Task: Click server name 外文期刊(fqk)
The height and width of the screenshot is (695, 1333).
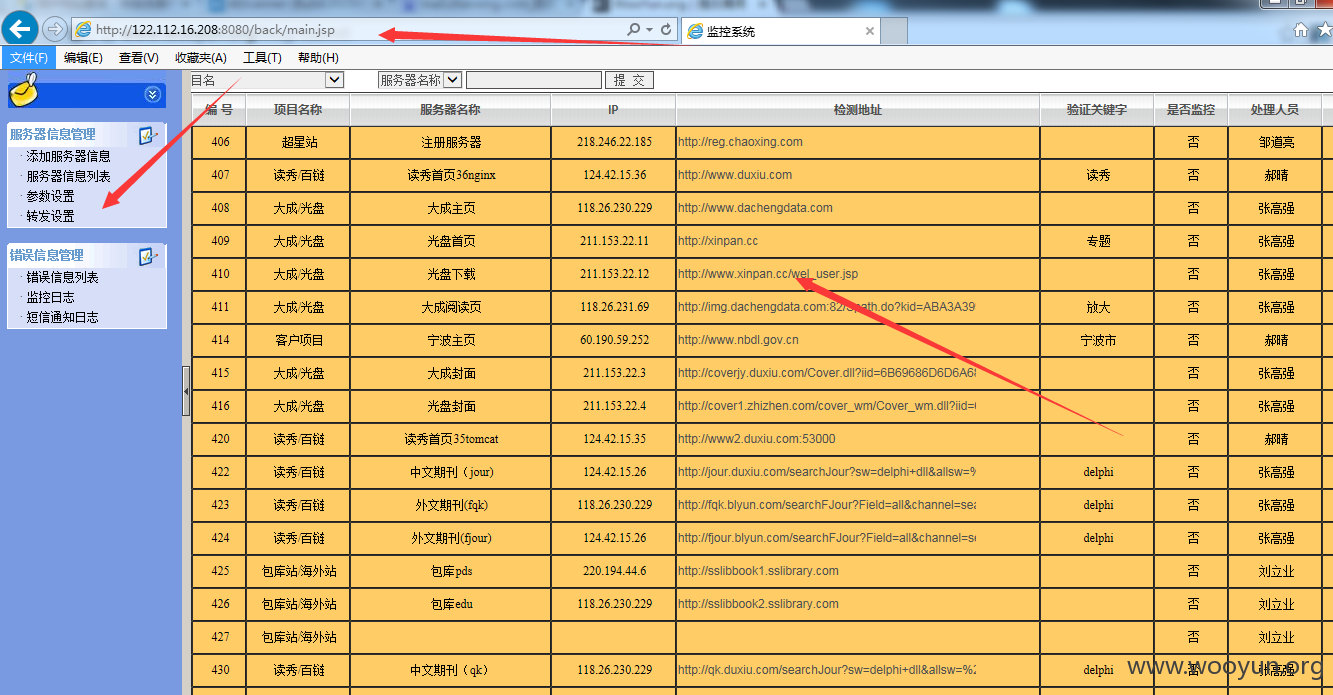Action: [451, 505]
